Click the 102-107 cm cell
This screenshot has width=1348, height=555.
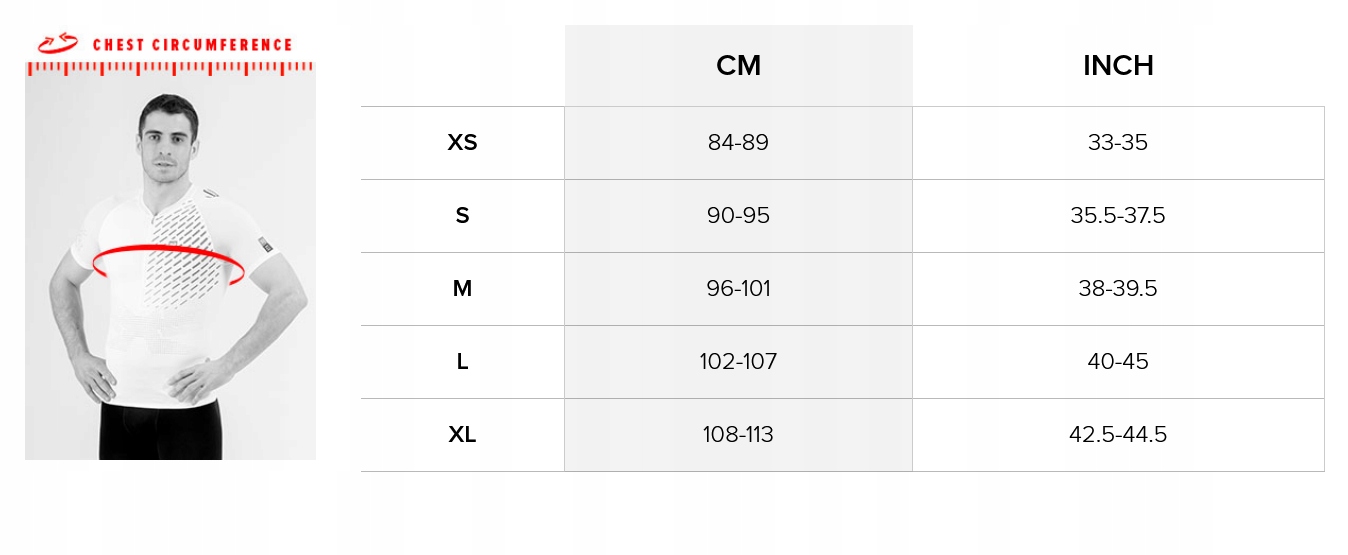click(x=738, y=362)
